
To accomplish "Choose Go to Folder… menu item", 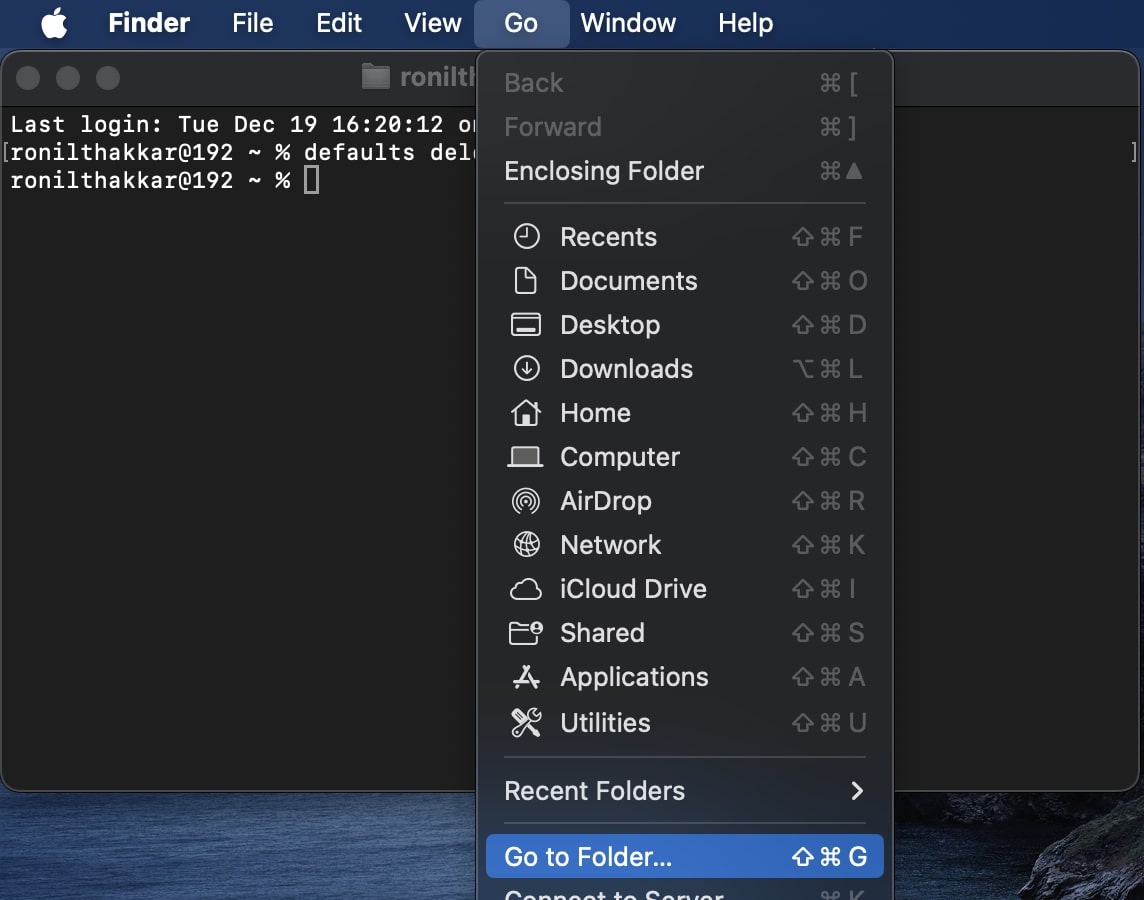I will click(684, 856).
